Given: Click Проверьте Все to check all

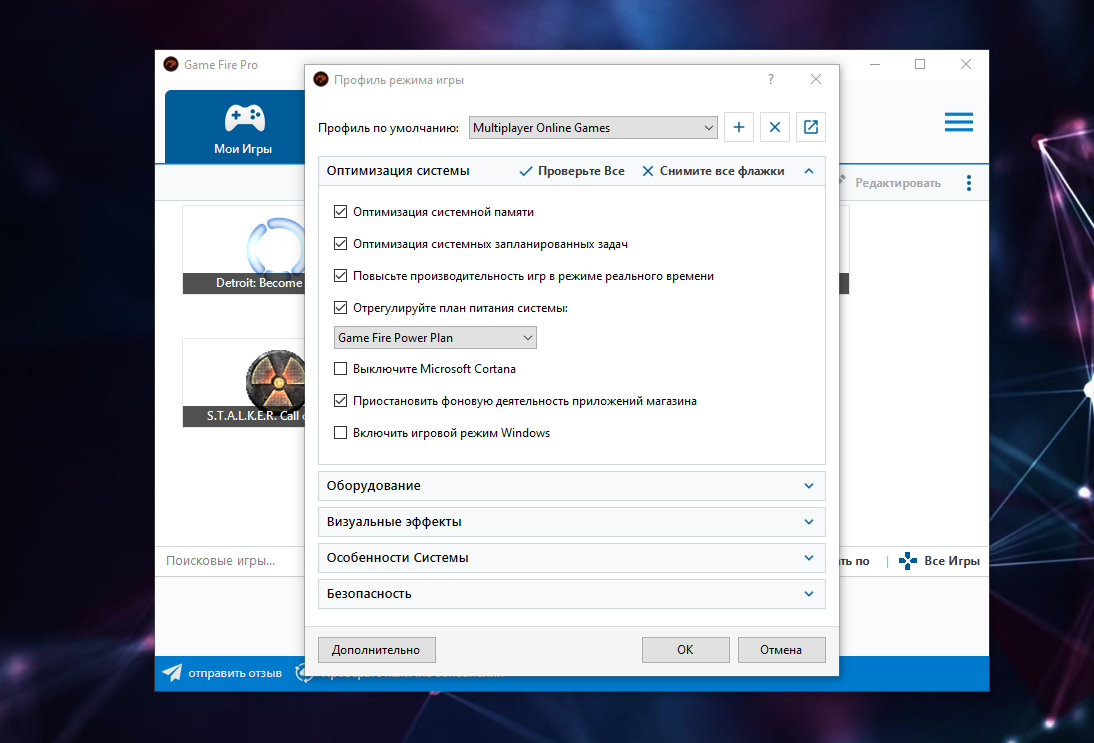Looking at the screenshot, I should point(572,171).
